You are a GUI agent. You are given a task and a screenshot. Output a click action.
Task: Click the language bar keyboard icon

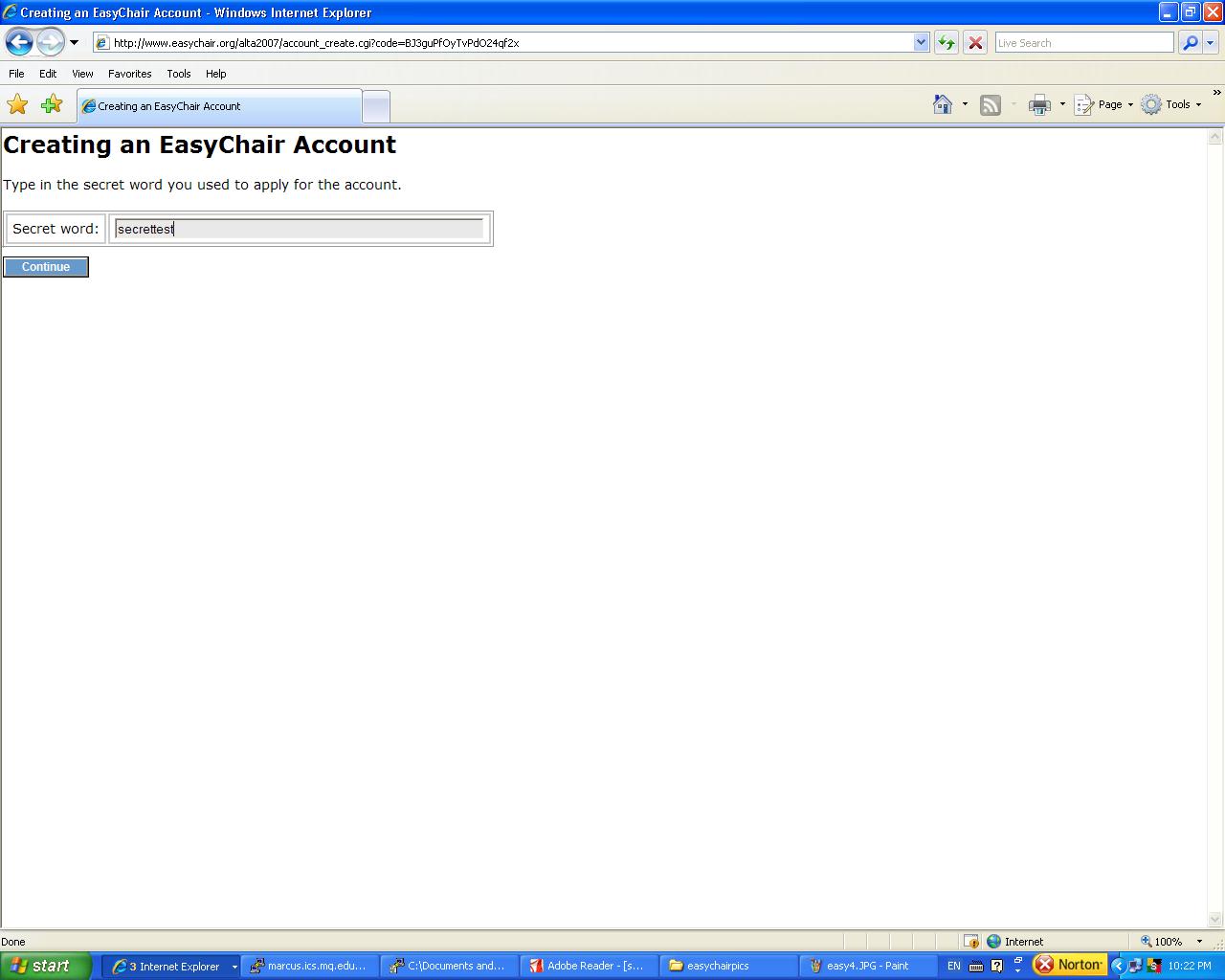[976, 967]
